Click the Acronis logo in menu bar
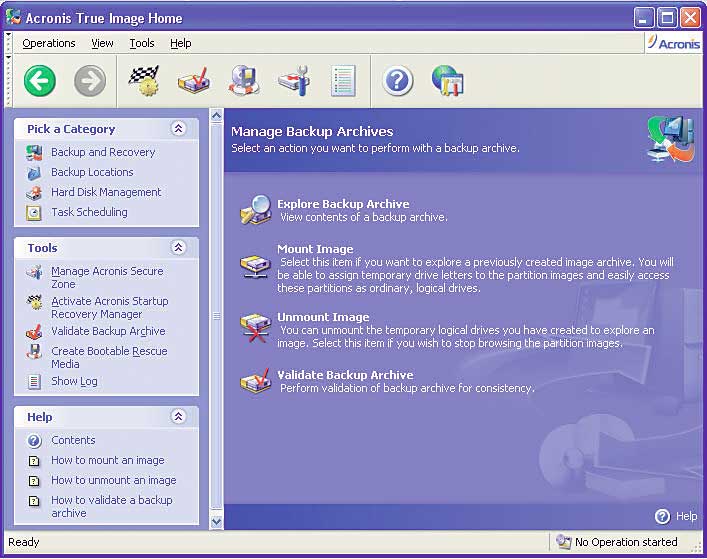 pos(674,43)
